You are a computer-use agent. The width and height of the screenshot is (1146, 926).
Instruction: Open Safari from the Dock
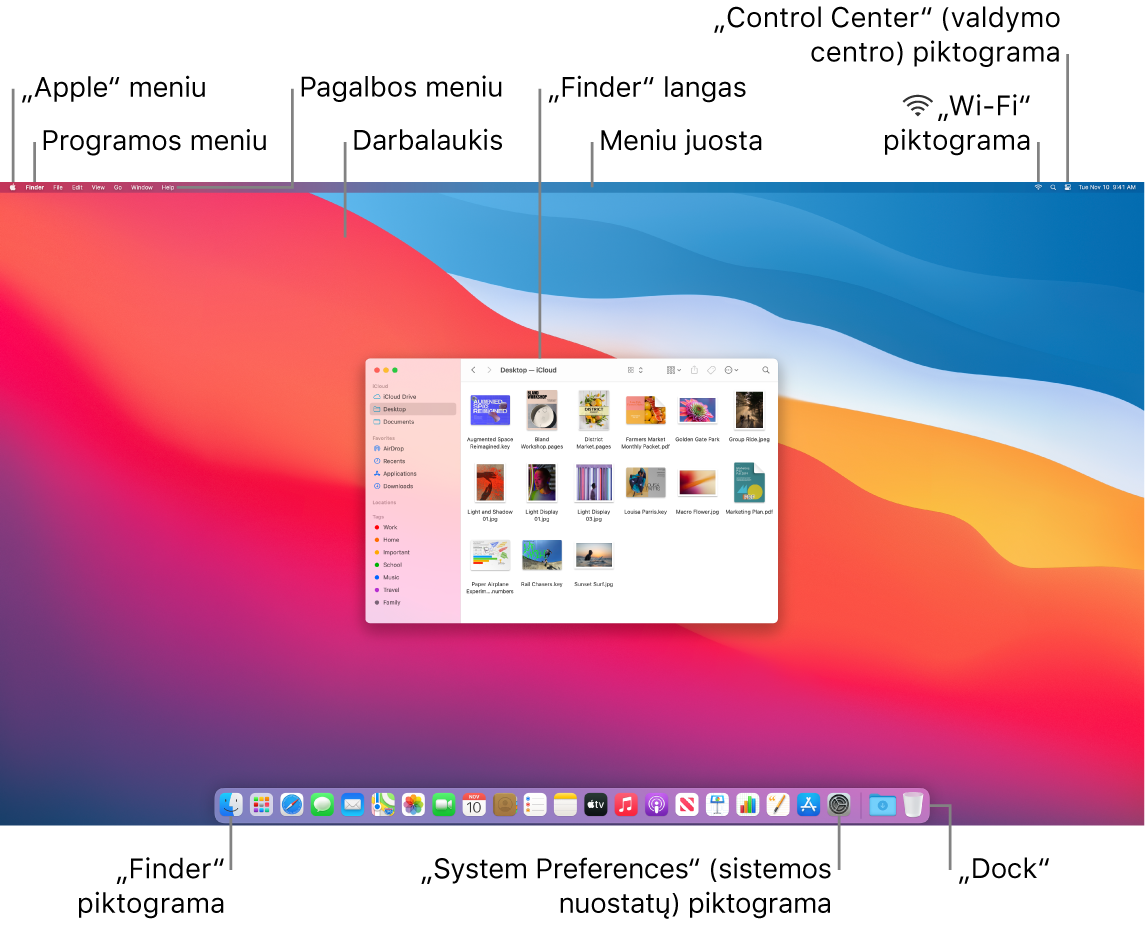(x=292, y=804)
